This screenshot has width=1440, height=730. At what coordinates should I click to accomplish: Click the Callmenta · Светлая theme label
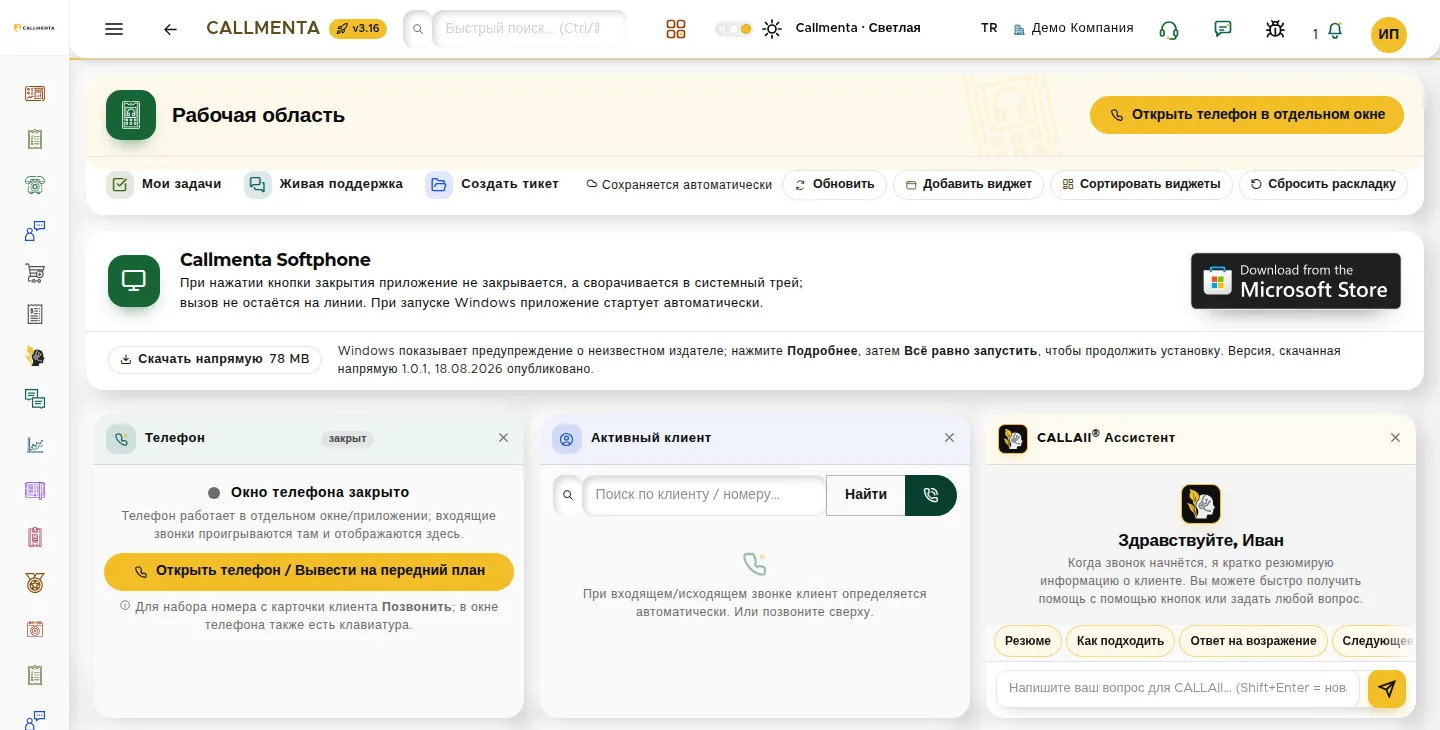858,28
